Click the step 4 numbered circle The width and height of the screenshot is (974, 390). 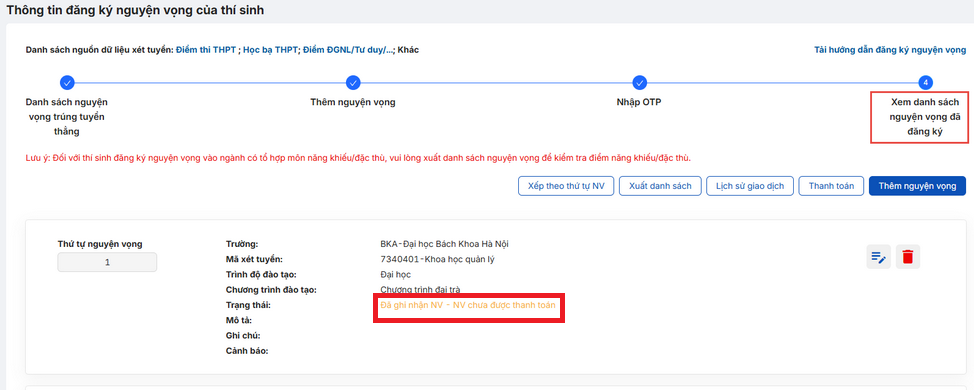(926, 83)
